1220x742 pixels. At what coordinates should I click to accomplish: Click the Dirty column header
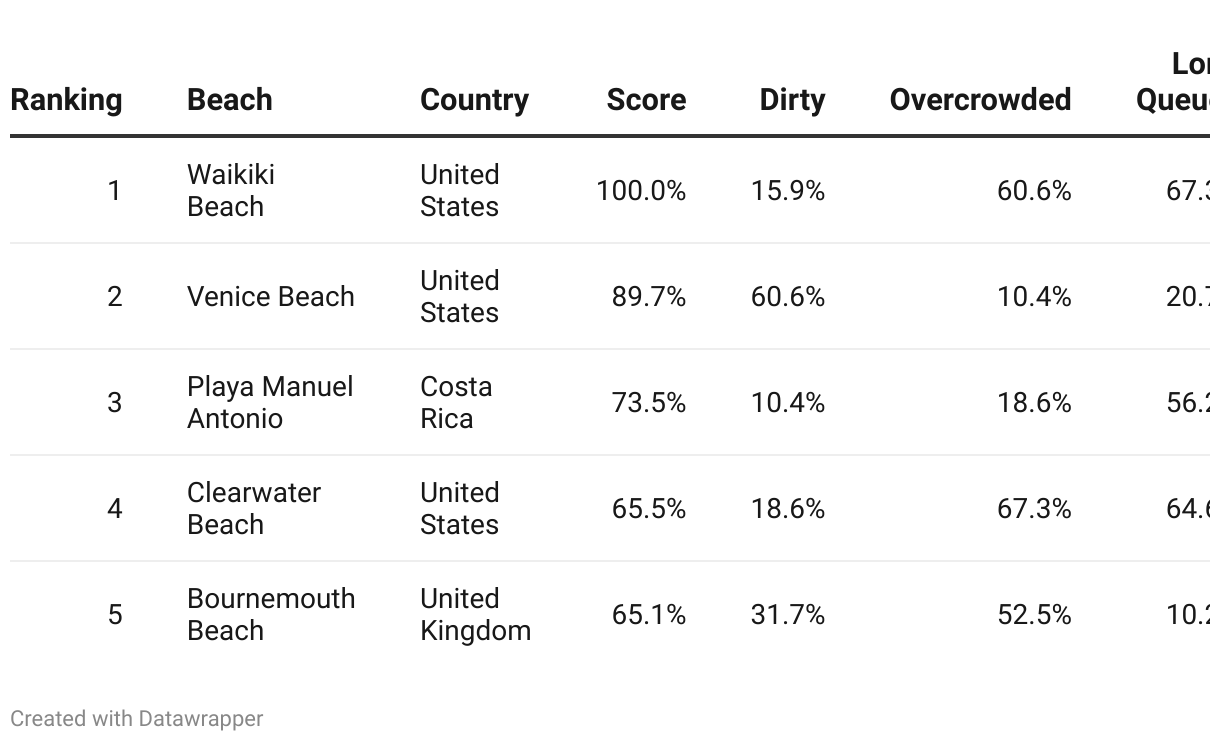[x=792, y=100]
